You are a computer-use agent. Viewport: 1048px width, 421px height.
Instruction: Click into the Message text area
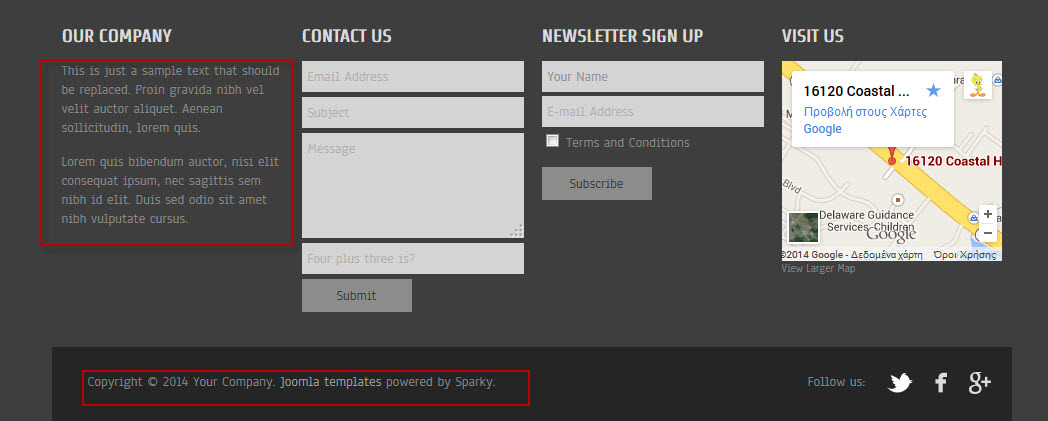click(413, 186)
